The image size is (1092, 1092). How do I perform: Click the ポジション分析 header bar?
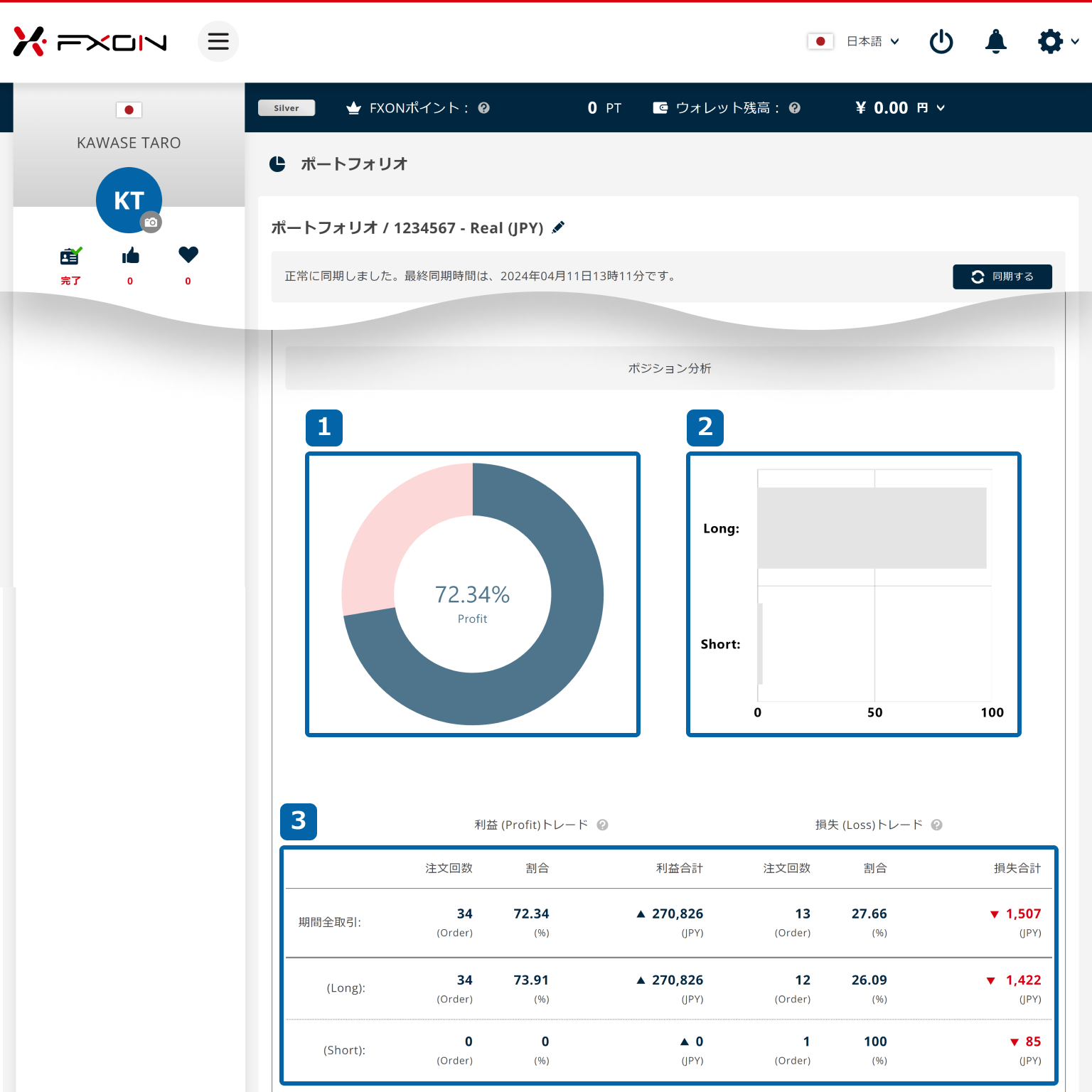670,368
